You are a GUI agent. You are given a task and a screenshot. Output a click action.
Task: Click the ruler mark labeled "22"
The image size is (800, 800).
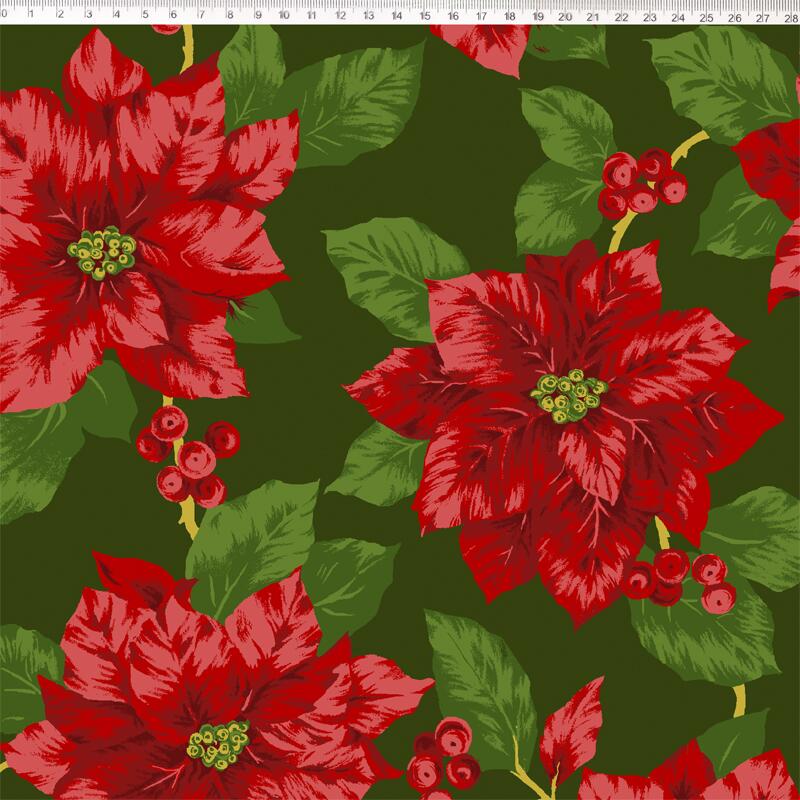click(x=621, y=17)
